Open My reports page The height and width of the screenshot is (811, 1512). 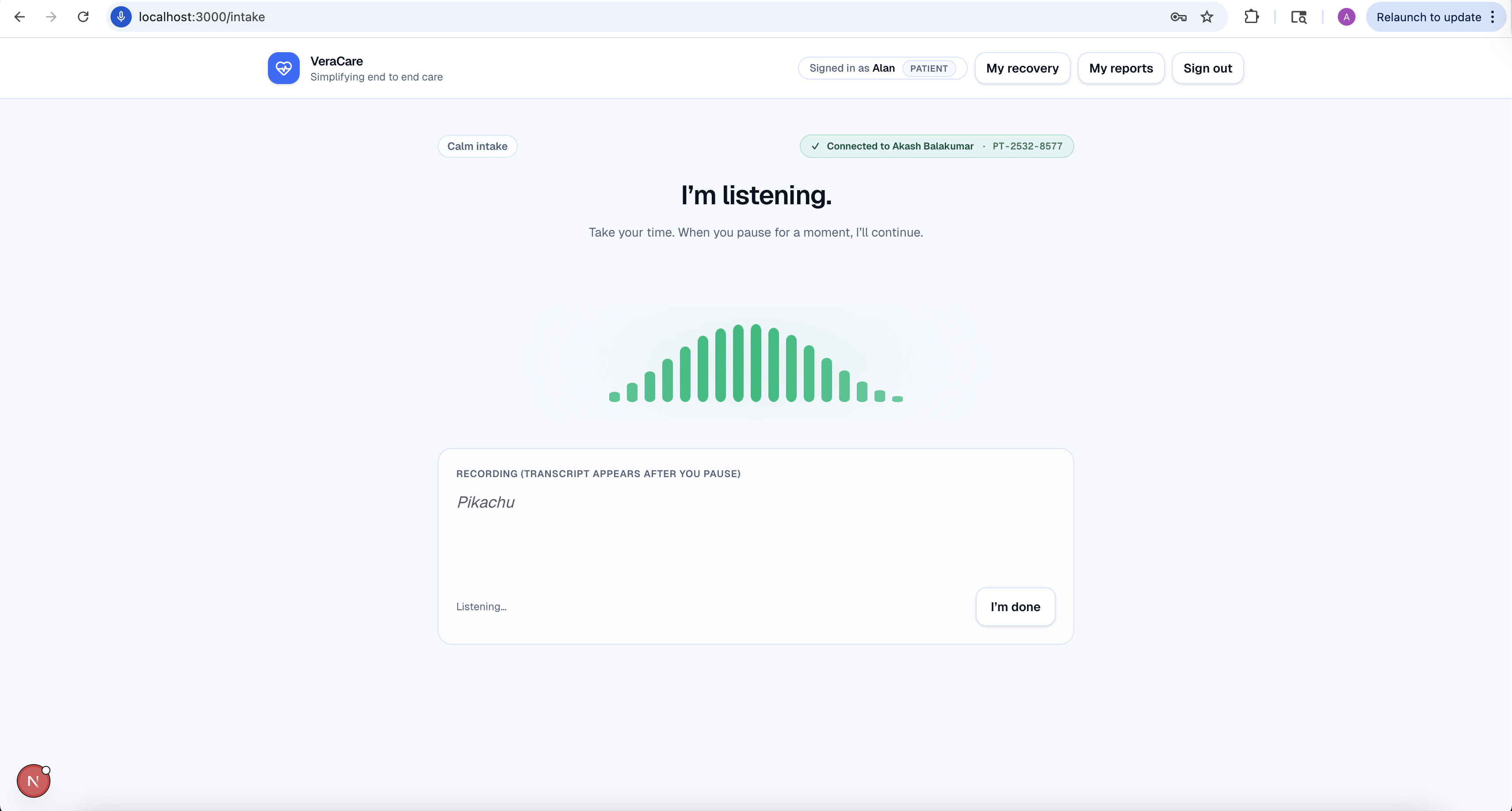point(1120,68)
